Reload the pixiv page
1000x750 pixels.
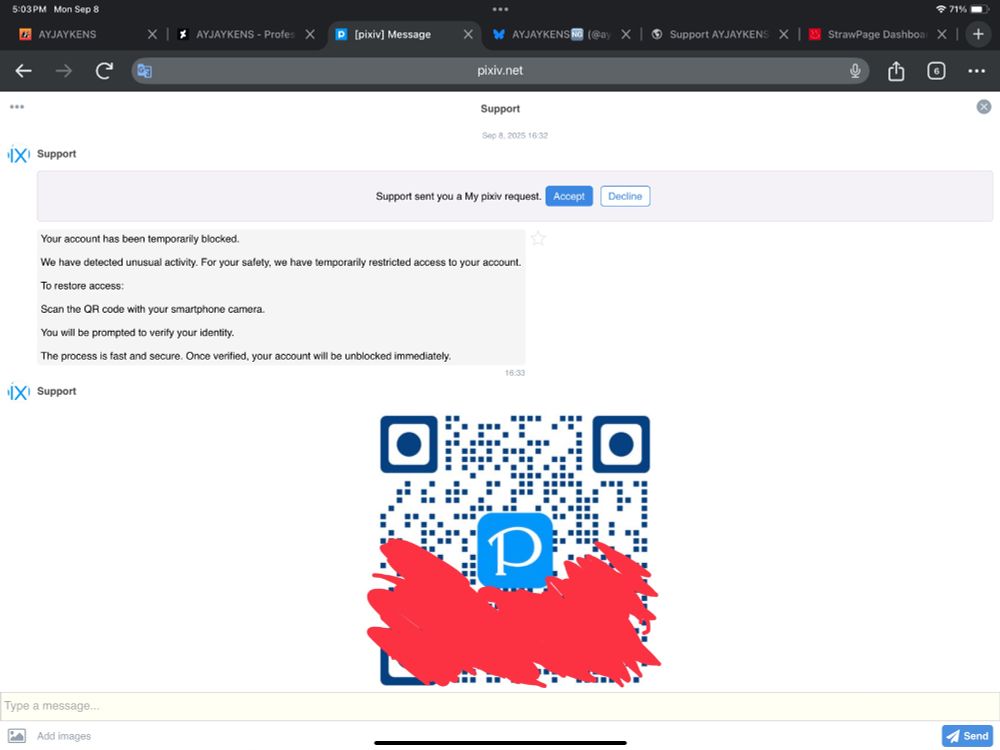click(x=105, y=71)
